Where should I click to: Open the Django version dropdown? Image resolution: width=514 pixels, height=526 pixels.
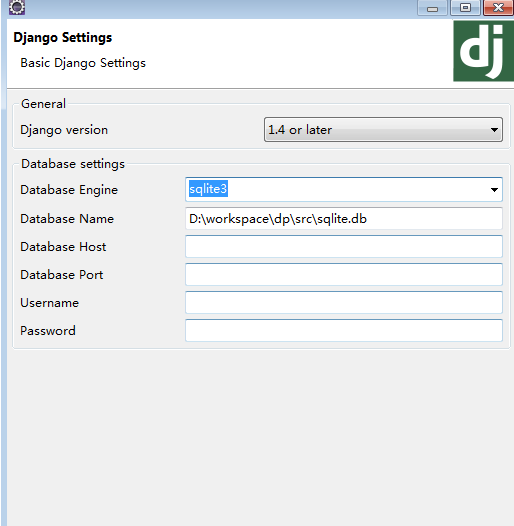click(x=383, y=129)
